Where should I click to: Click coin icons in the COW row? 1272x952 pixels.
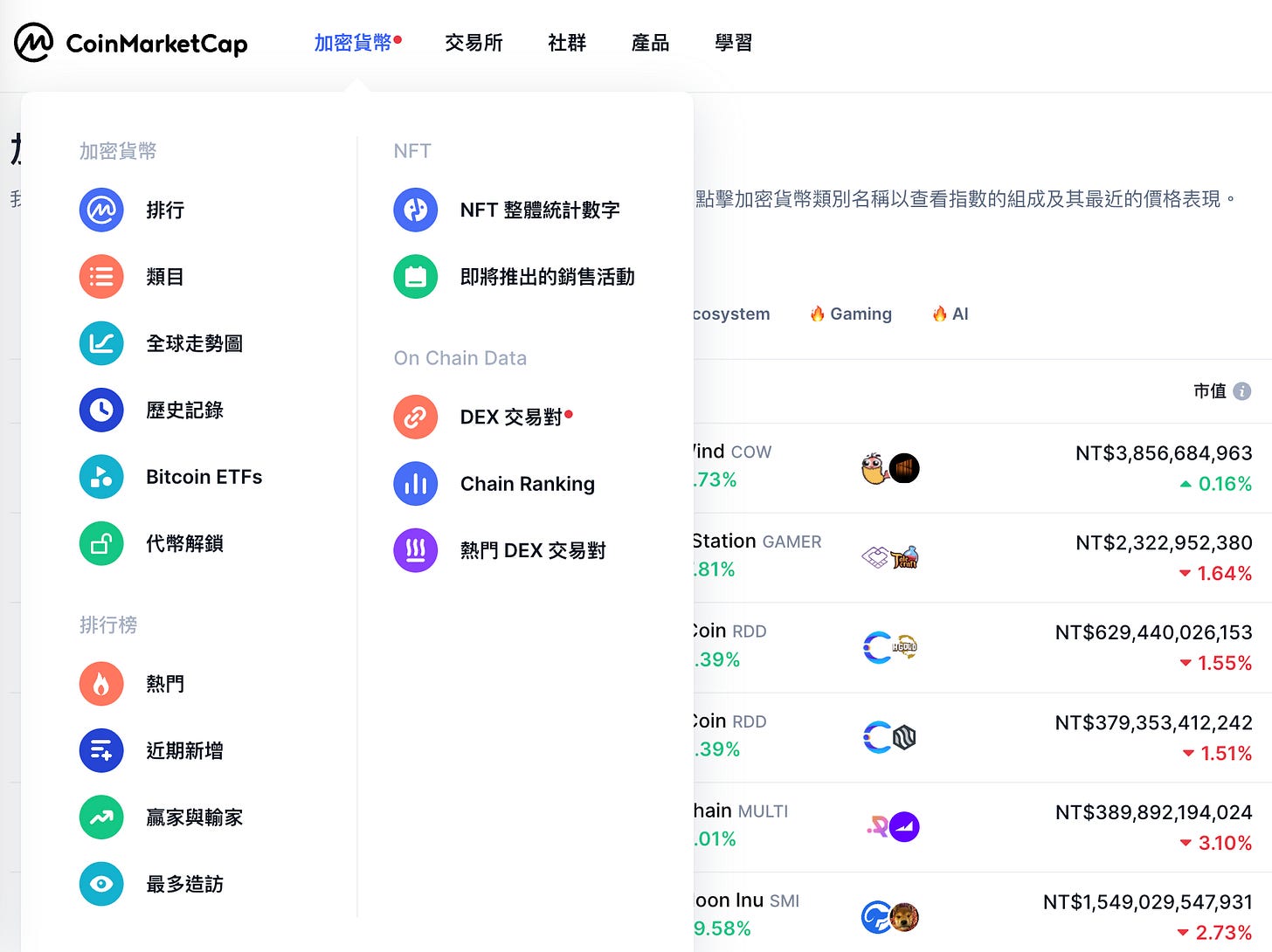click(890, 468)
